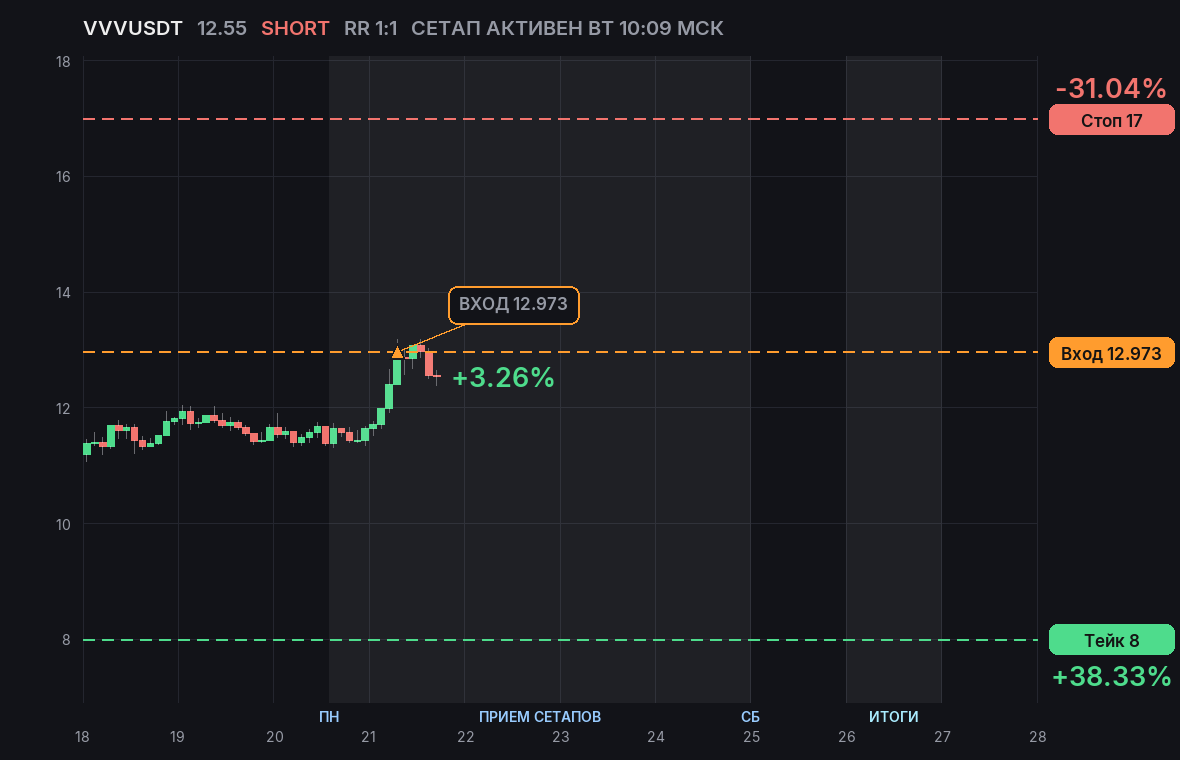The width and height of the screenshot is (1180, 760).
Task: Click the +3.26% profit readout
Action: click(x=503, y=378)
